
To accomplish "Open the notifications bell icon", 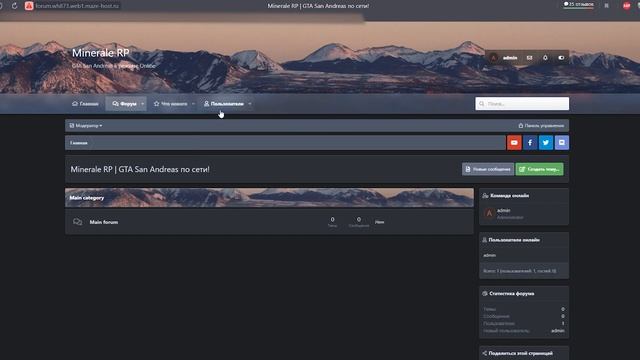I will point(545,58).
